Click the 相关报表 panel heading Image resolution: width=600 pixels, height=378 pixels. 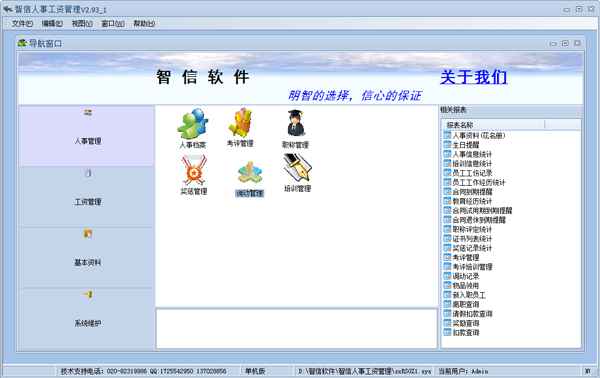tap(453, 110)
